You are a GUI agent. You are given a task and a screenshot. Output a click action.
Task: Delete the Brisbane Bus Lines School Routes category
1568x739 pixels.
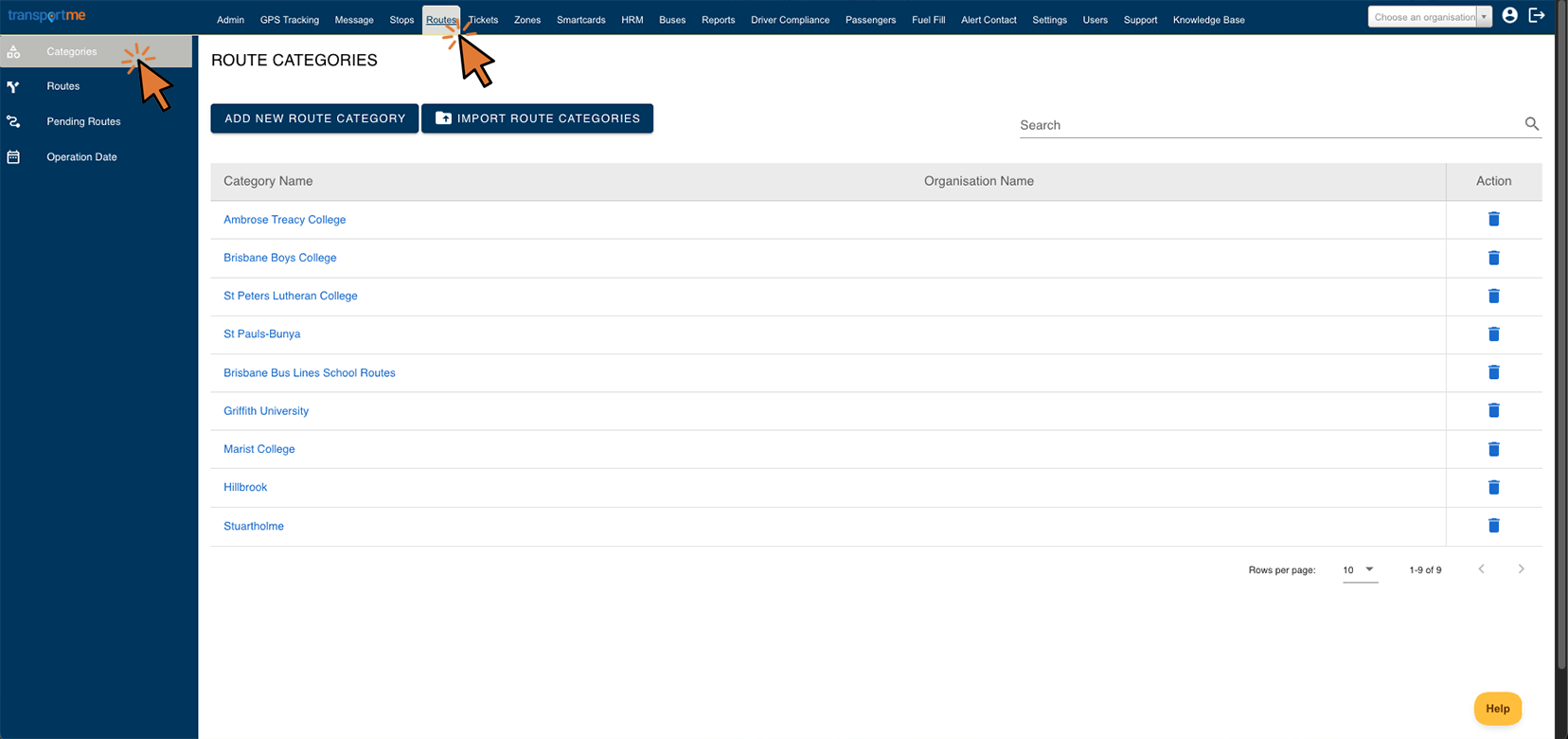point(1493,372)
